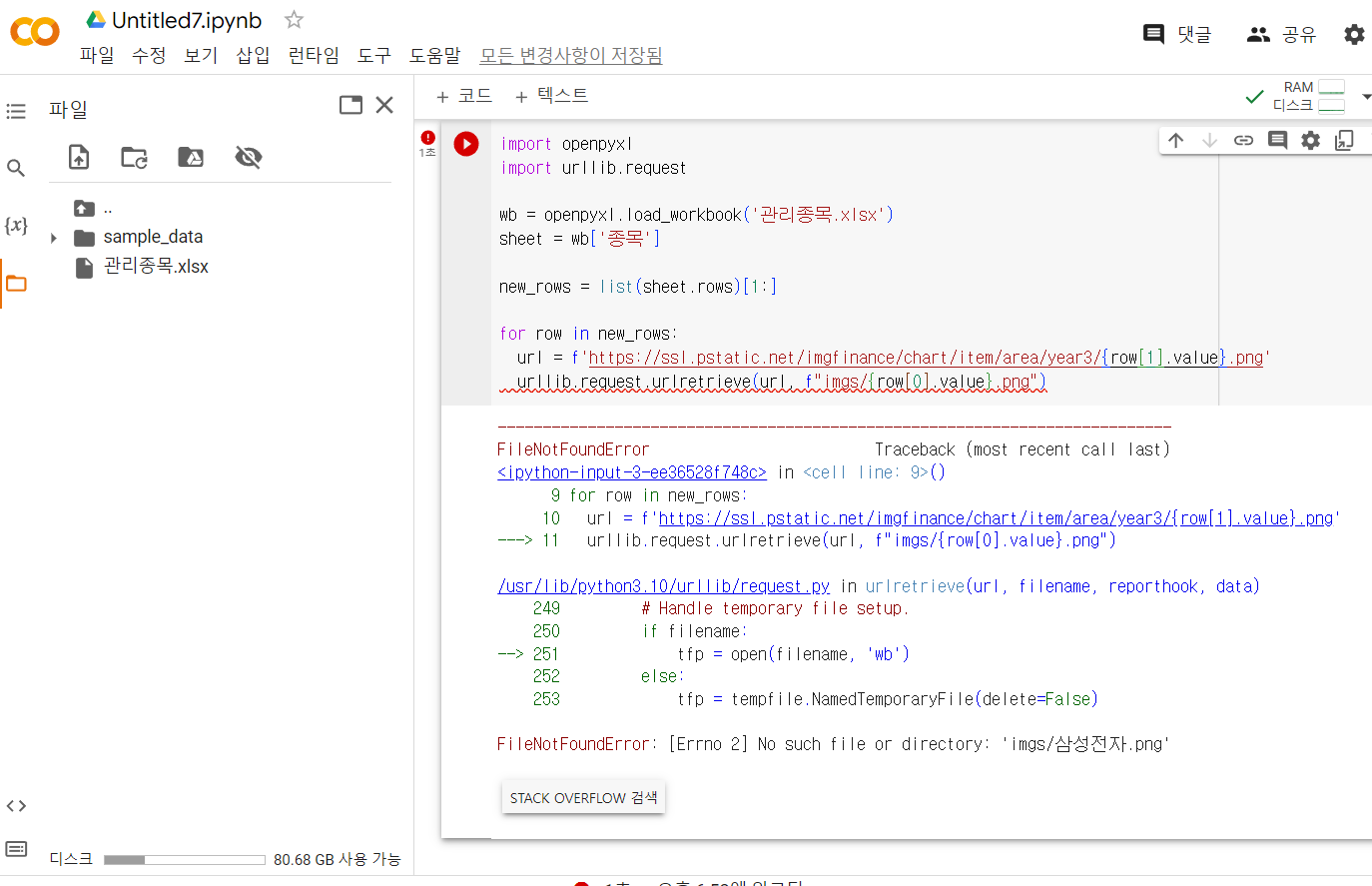Screen dimensions: 1372x886
Task: Open ipython-input-3-ee36528f748c traceback link
Action: 632,472
